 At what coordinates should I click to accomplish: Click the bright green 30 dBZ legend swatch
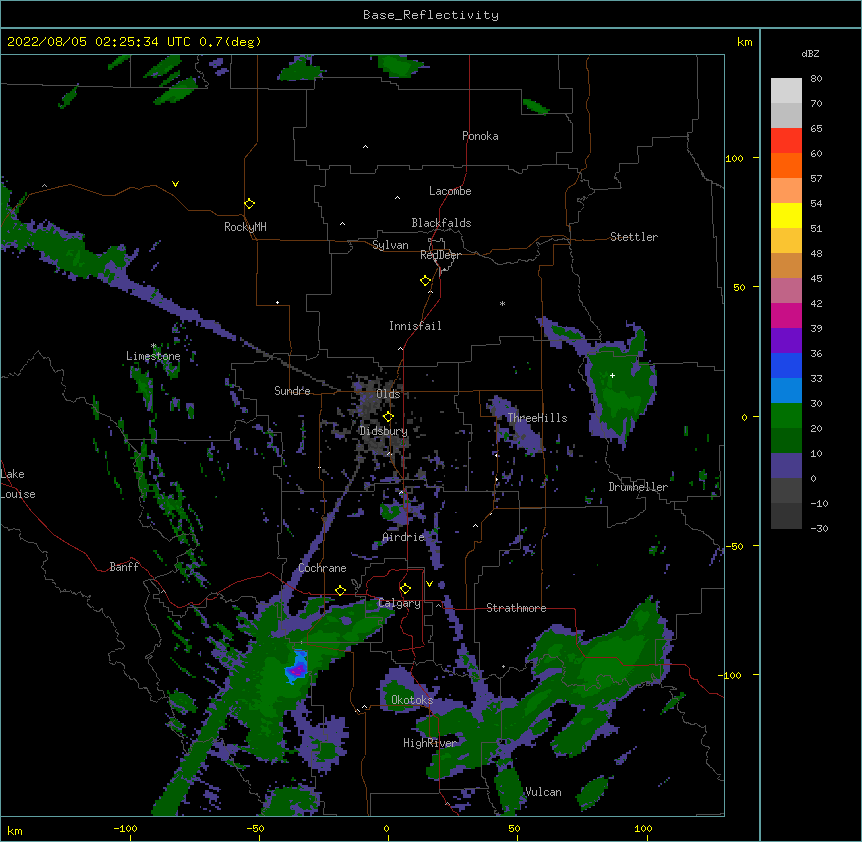pos(786,416)
